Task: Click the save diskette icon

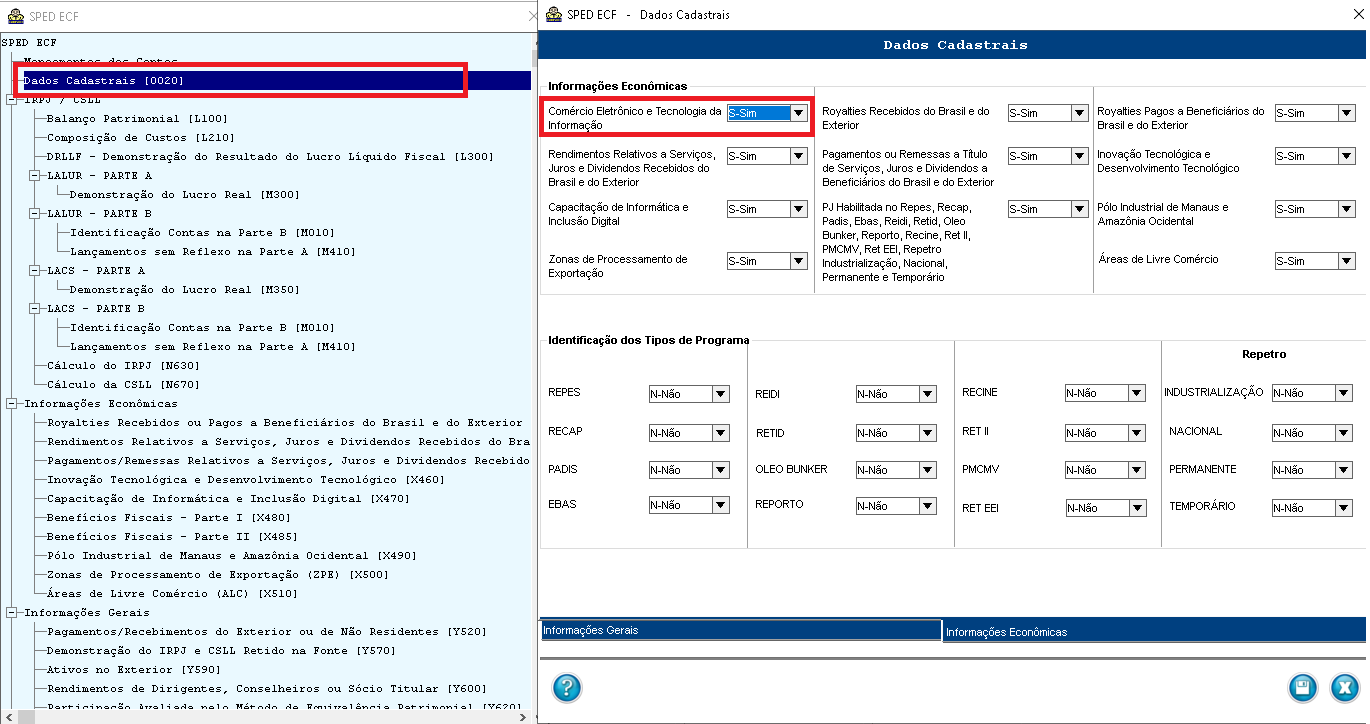Action: click(1302, 688)
